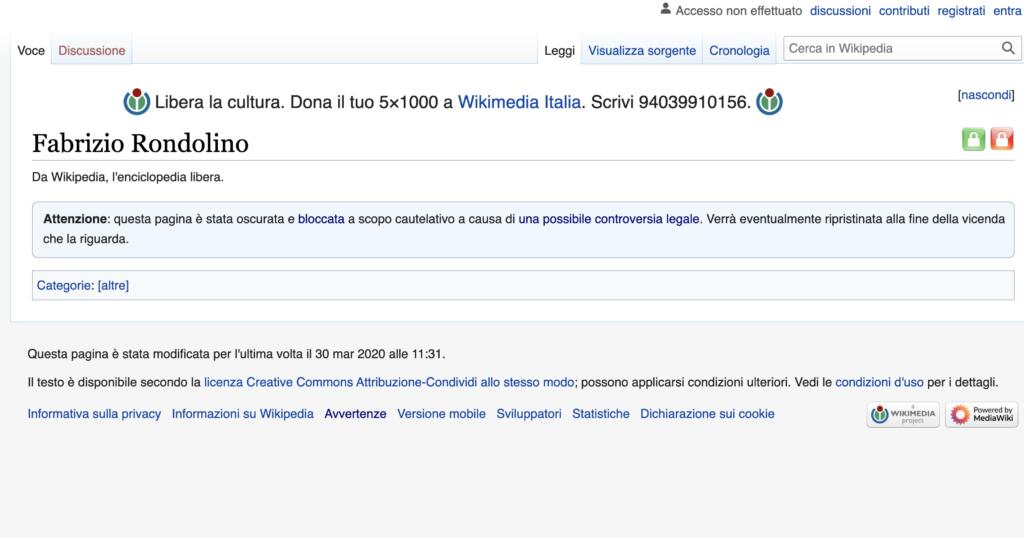The image size is (1024, 538).
Task: Open the Cronologia tab
Action: coord(739,50)
